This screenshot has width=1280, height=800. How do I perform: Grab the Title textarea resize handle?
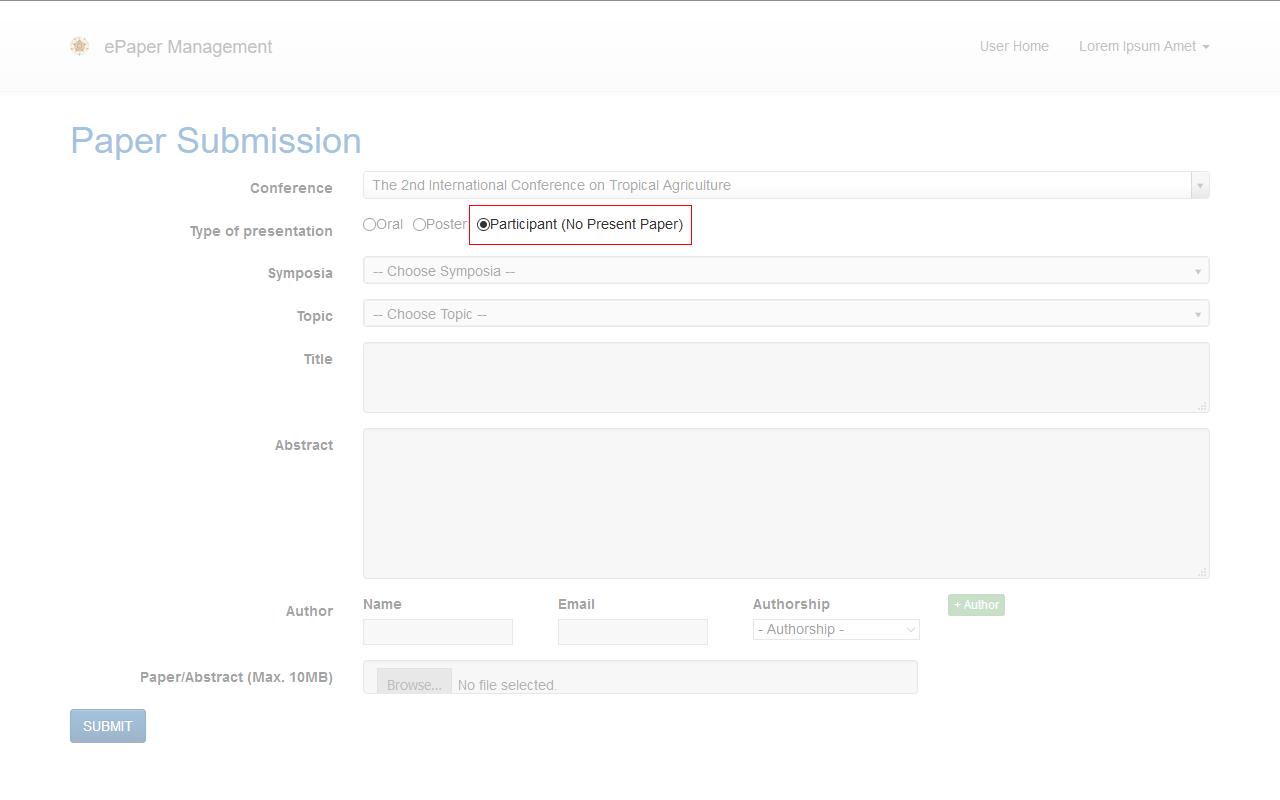1203,406
